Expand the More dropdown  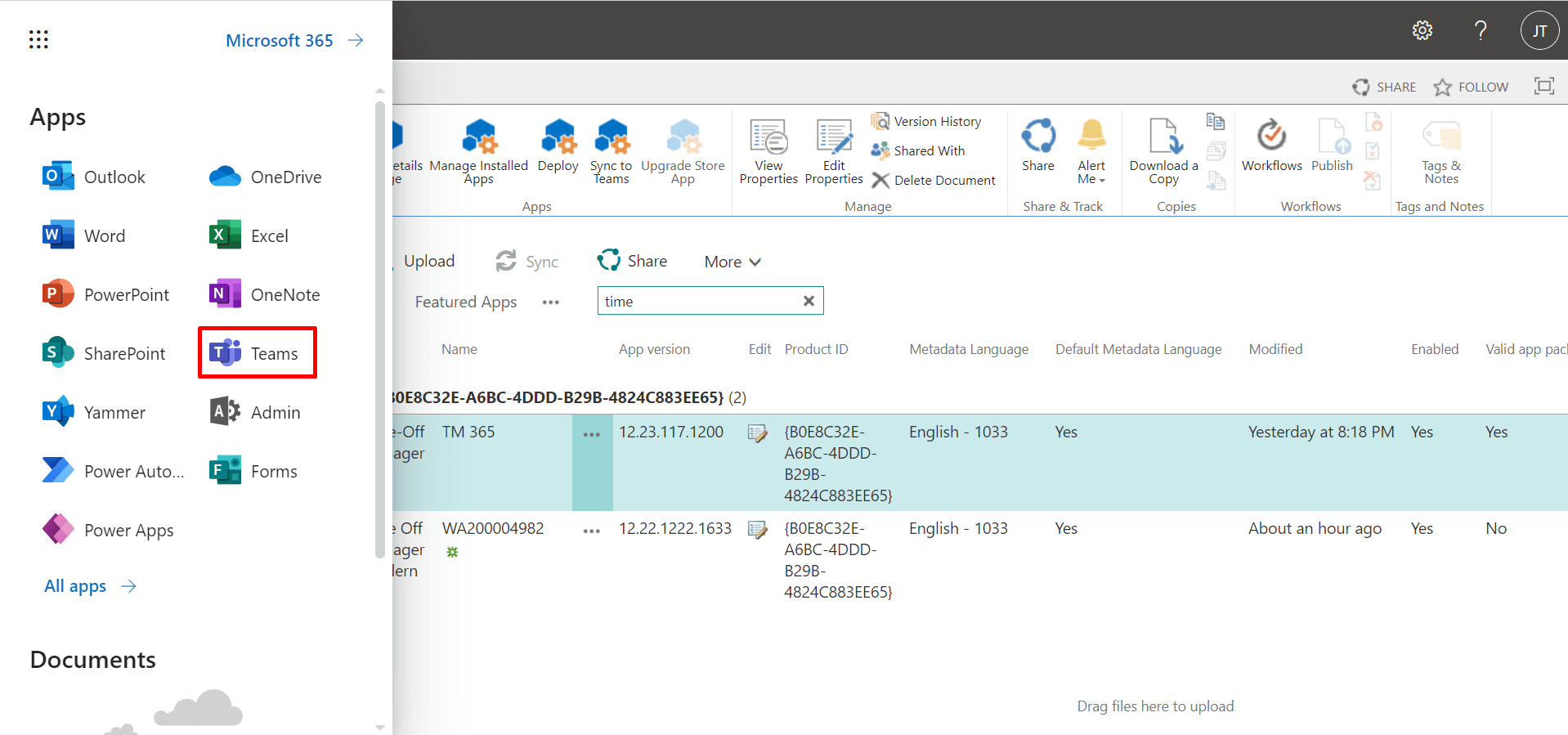pyautogui.click(x=732, y=262)
